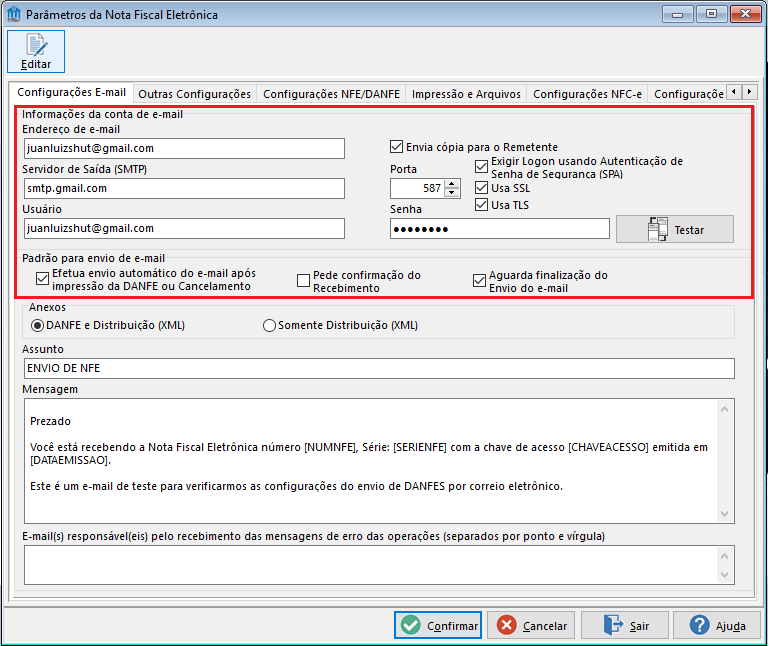Viewport: 769px width, 646px height.
Task: Click Mensagem scrollbar down arrow
Action: (x=725, y=514)
